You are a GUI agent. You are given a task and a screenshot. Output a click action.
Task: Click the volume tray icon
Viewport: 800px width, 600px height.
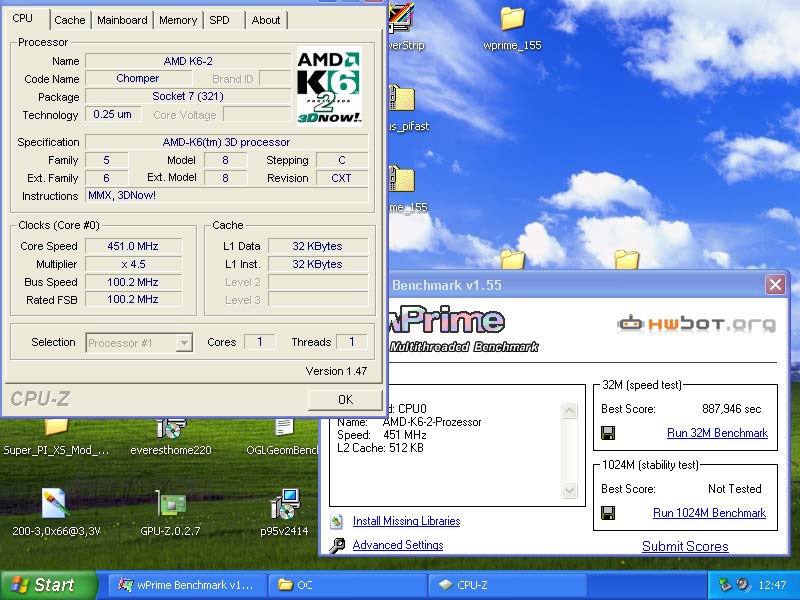click(x=743, y=585)
